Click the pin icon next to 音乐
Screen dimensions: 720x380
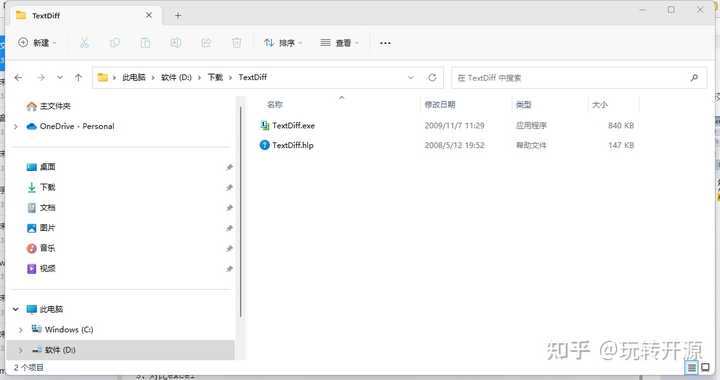(229, 248)
